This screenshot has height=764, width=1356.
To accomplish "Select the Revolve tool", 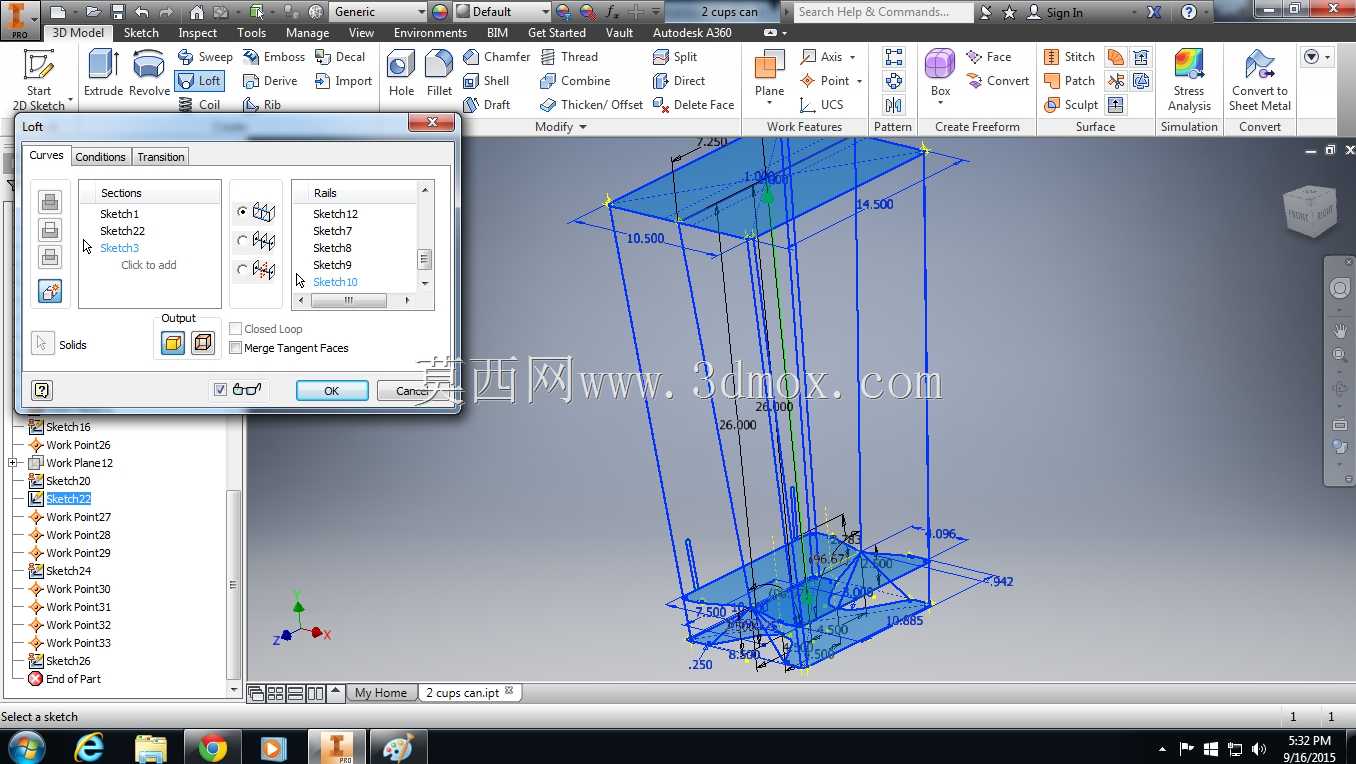I will point(149,74).
